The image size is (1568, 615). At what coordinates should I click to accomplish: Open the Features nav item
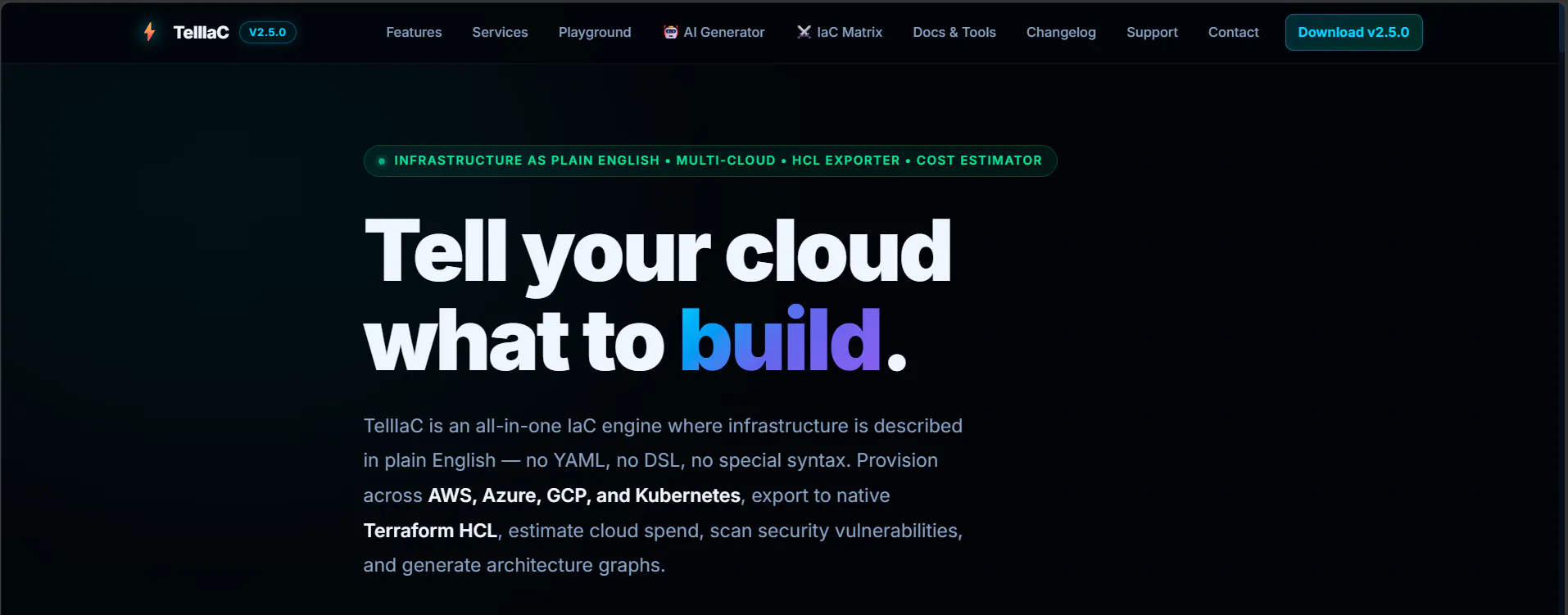coord(414,32)
